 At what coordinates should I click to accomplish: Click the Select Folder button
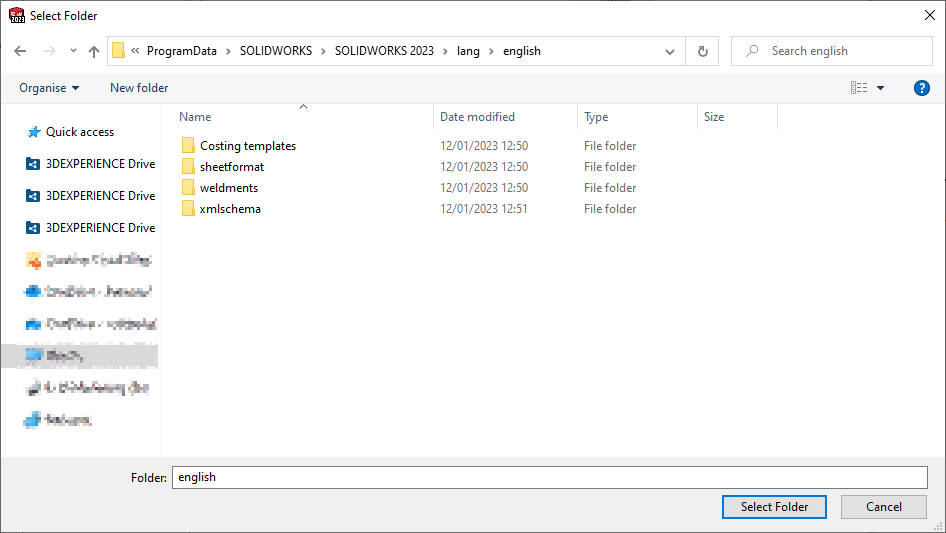coord(774,507)
